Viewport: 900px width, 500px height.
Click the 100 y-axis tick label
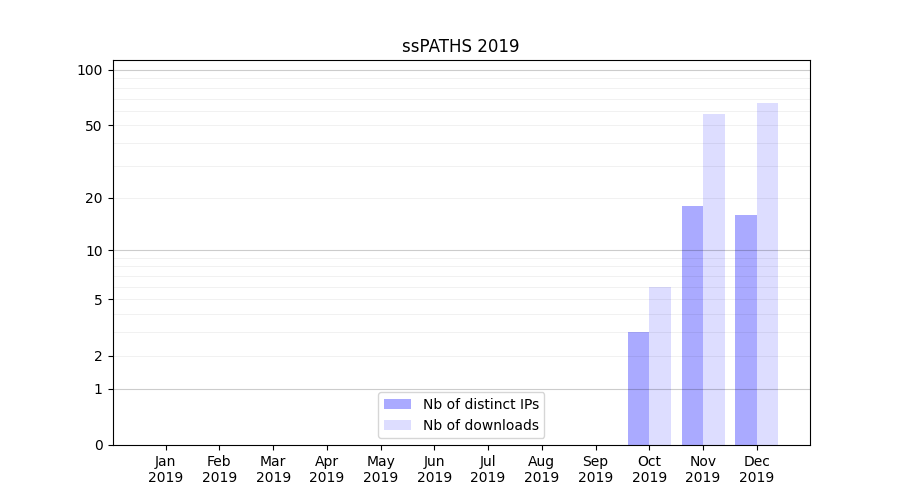coord(90,70)
